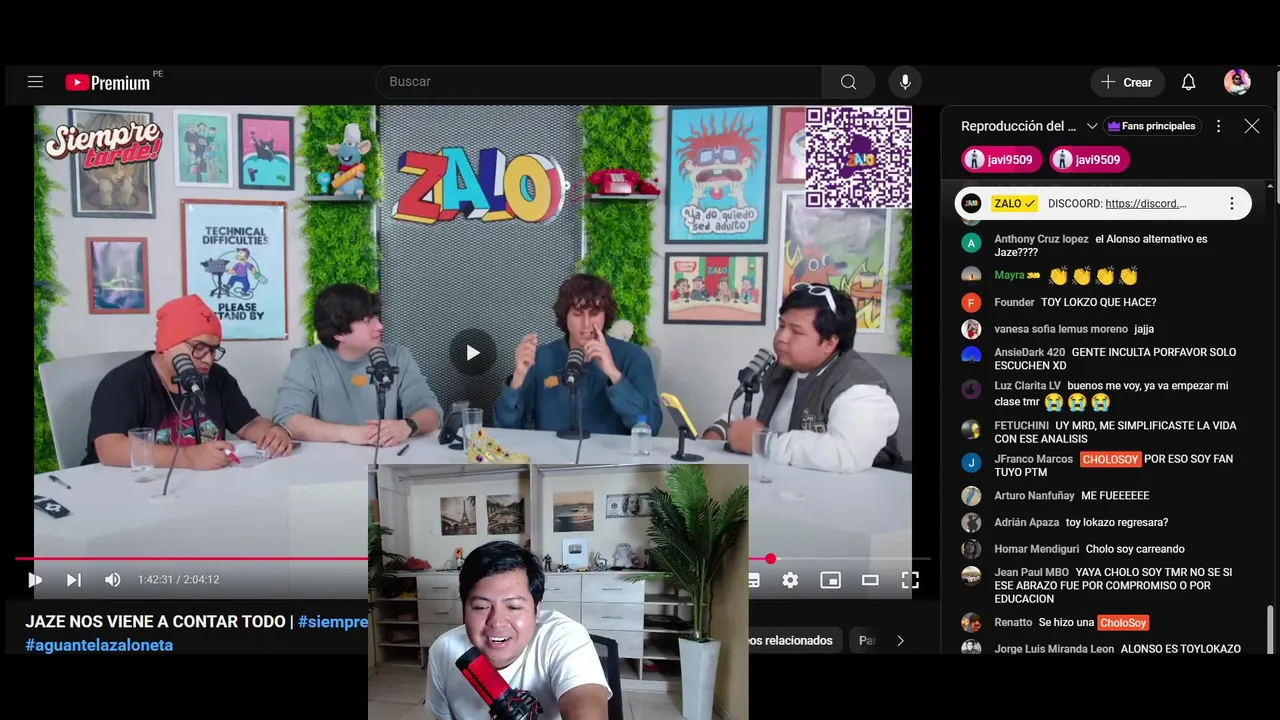Image resolution: width=1280 pixels, height=720 pixels.
Task: Click the Siempre tarde show logo
Action: coord(102,144)
